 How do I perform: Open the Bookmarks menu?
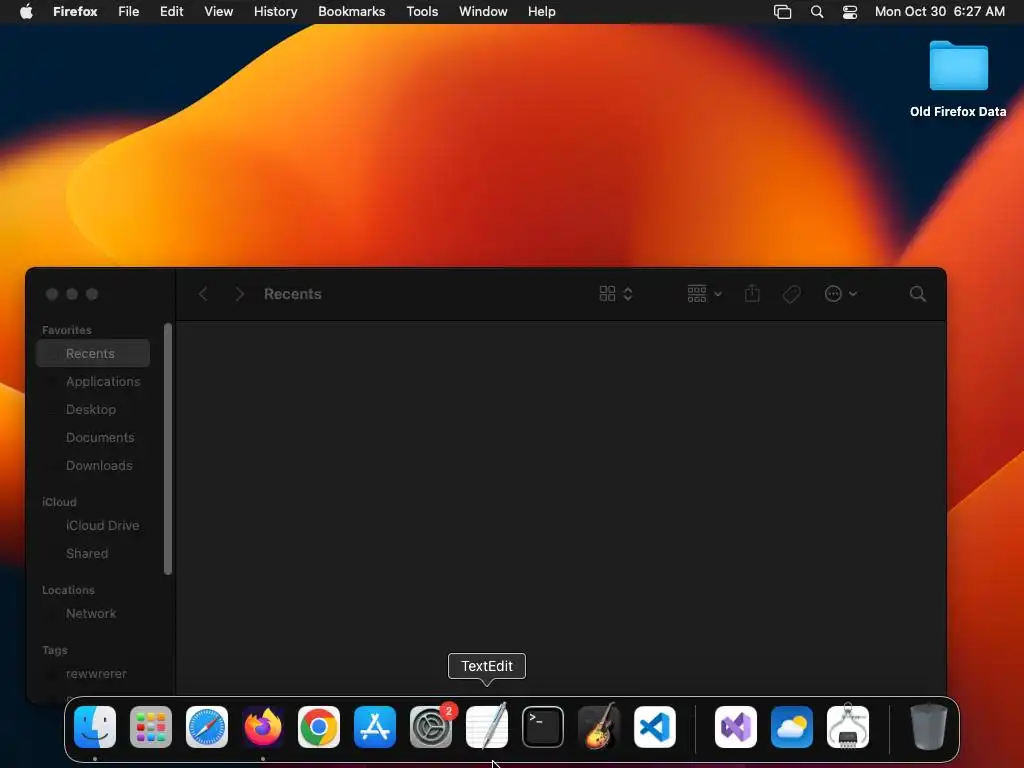coord(351,12)
